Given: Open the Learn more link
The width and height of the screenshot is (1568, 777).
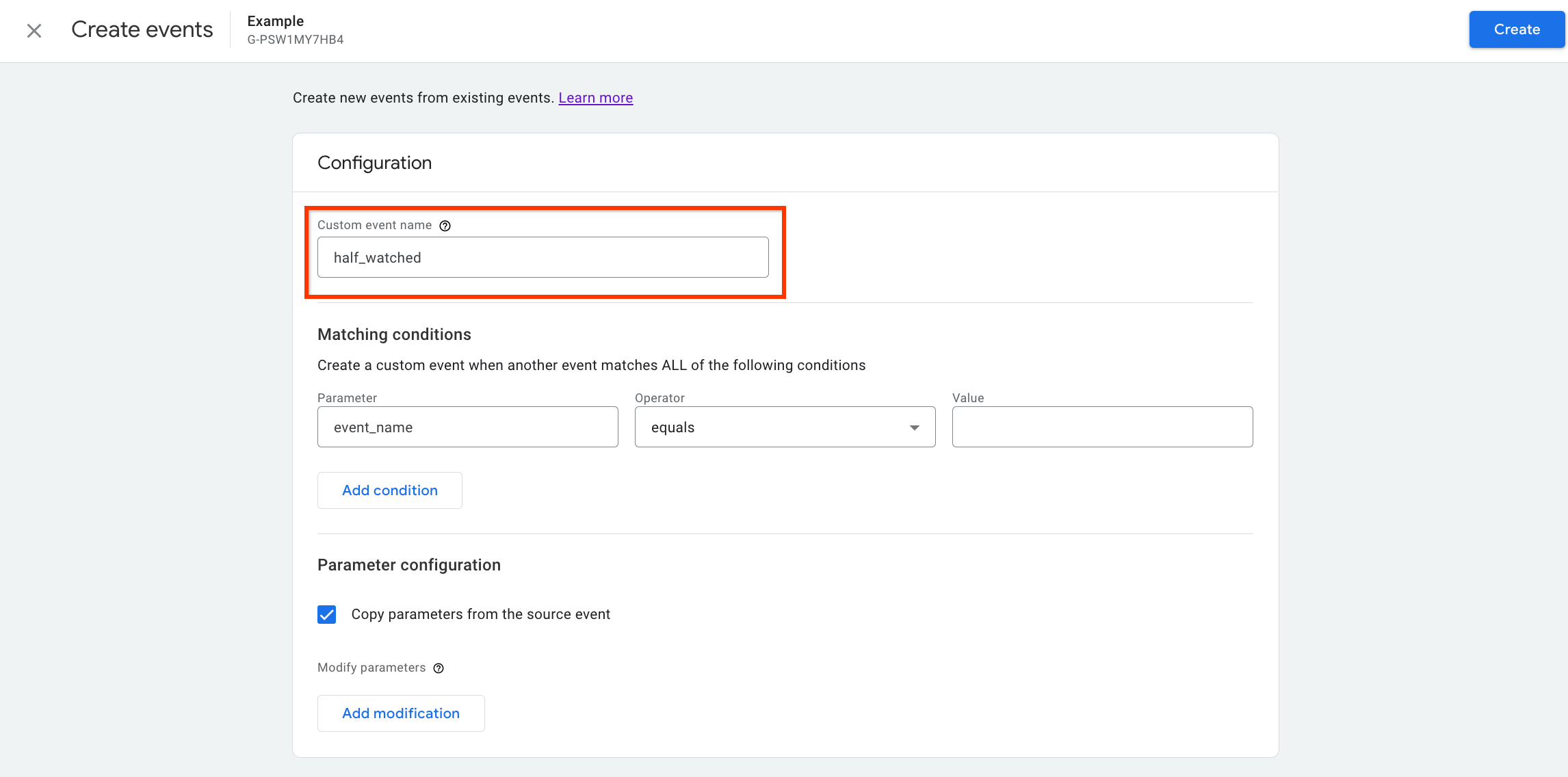Looking at the screenshot, I should 595,98.
